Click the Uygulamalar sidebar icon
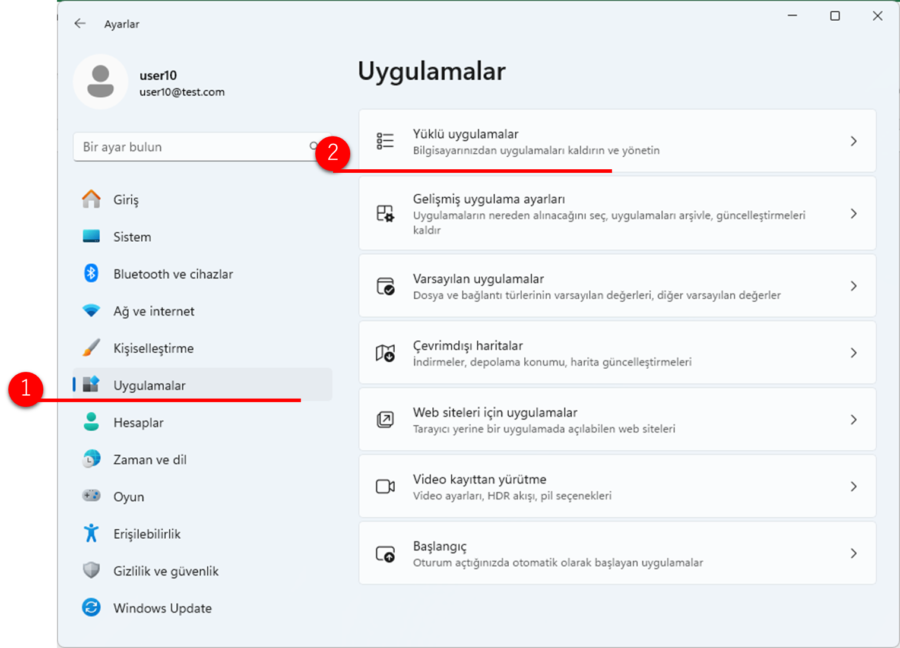 pos(91,385)
